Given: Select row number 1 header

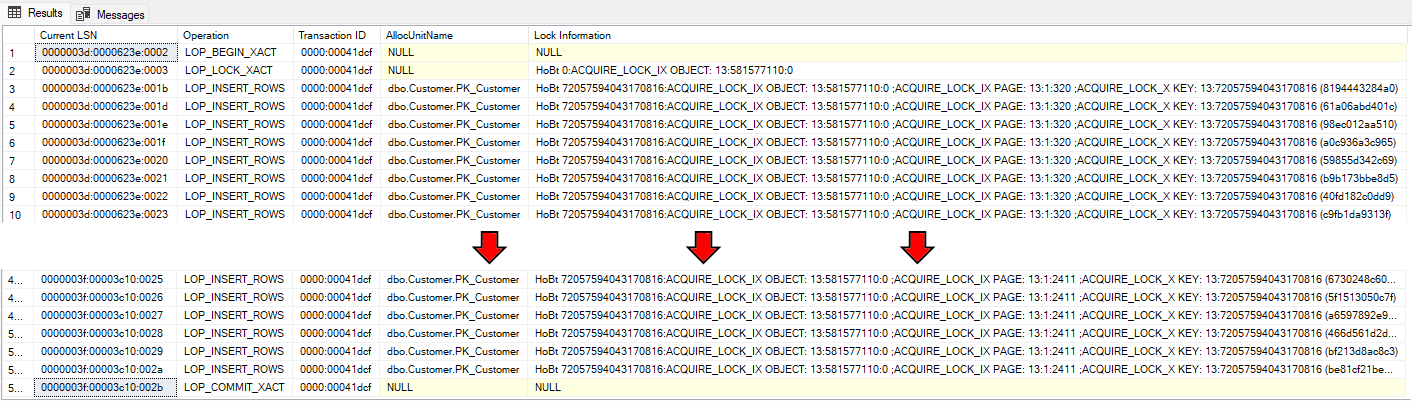Looking at the screenshot, I should (x=18, y=53).
